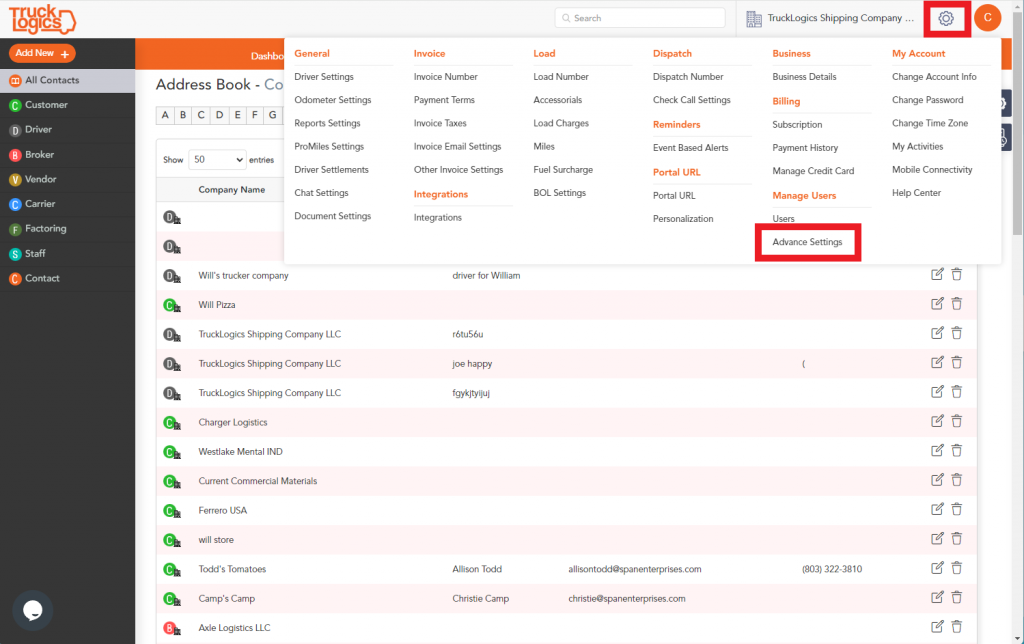Open Business Details
Viewport: 1024px width, 644px height.
pos(804,77)
